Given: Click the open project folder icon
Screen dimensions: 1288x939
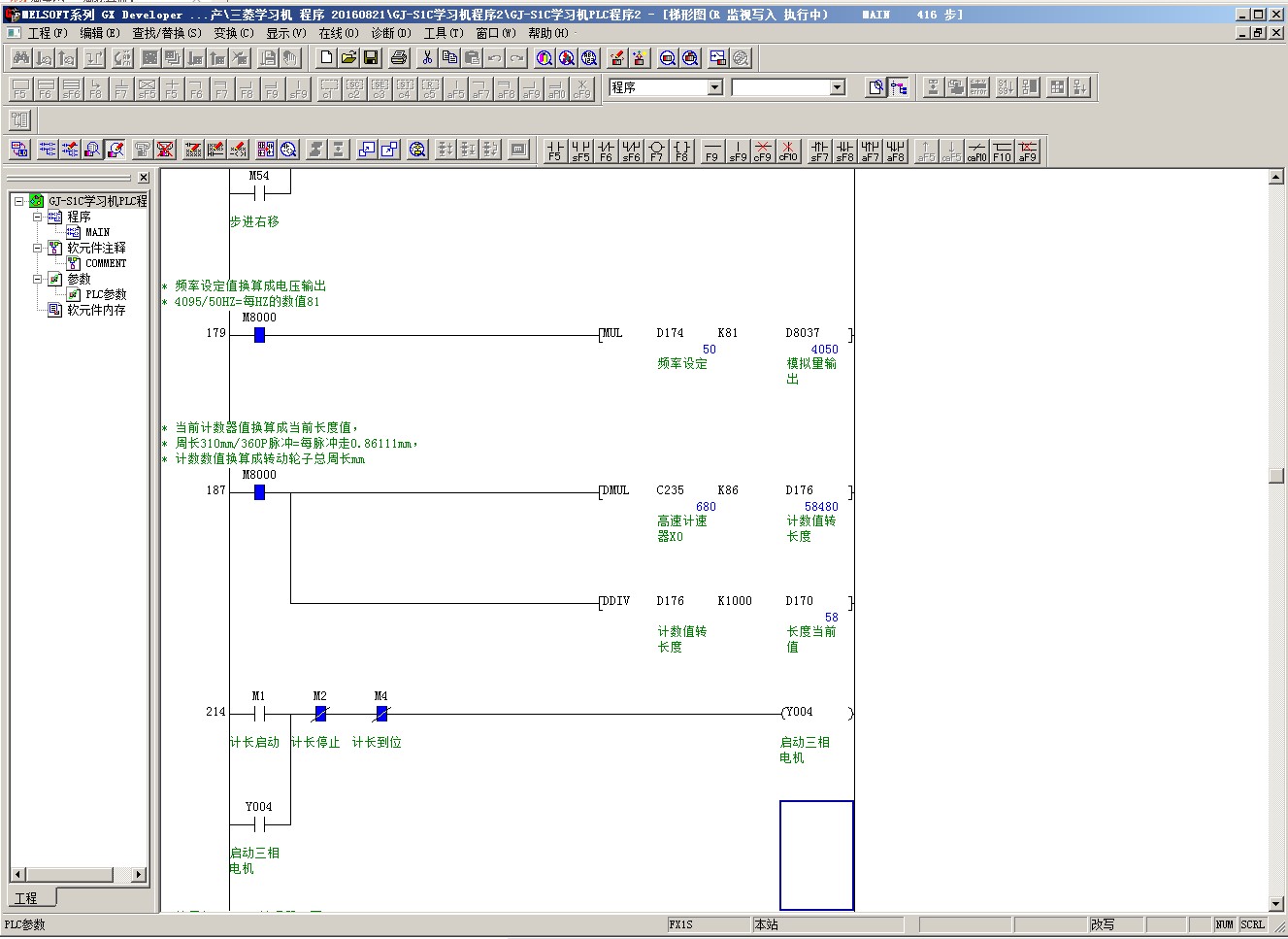Looking at the screenshot, I should 348,58.
